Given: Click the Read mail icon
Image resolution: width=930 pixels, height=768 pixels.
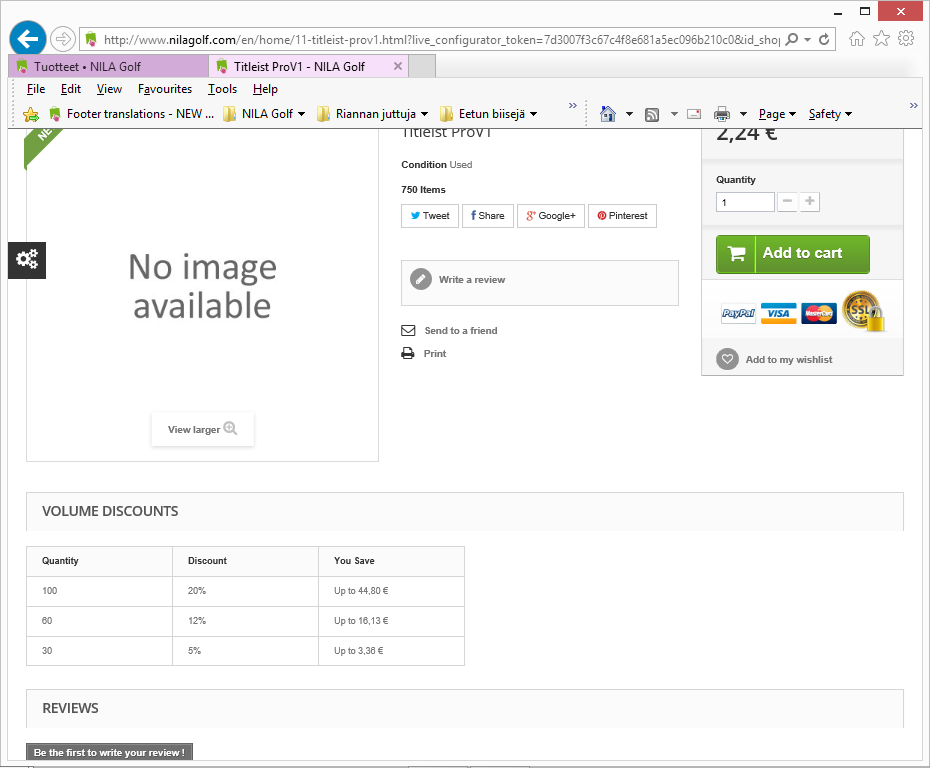Looking at the screenshot, I should (694, 114).
